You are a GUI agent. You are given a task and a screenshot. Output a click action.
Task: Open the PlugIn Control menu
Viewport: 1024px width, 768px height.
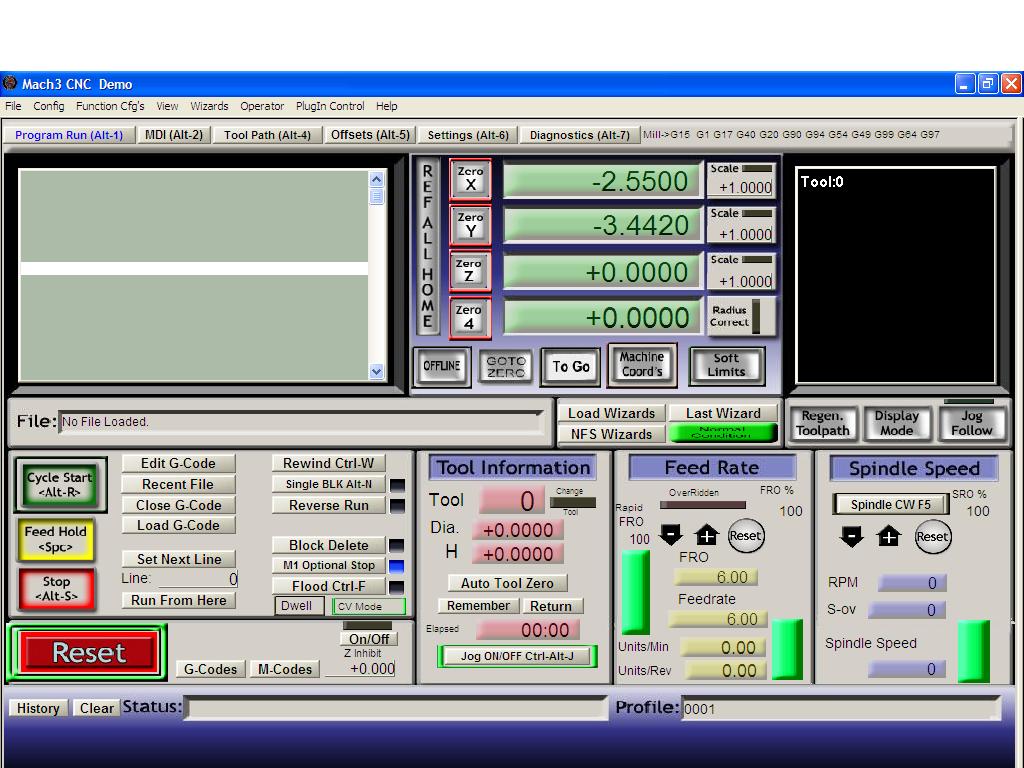330,106
